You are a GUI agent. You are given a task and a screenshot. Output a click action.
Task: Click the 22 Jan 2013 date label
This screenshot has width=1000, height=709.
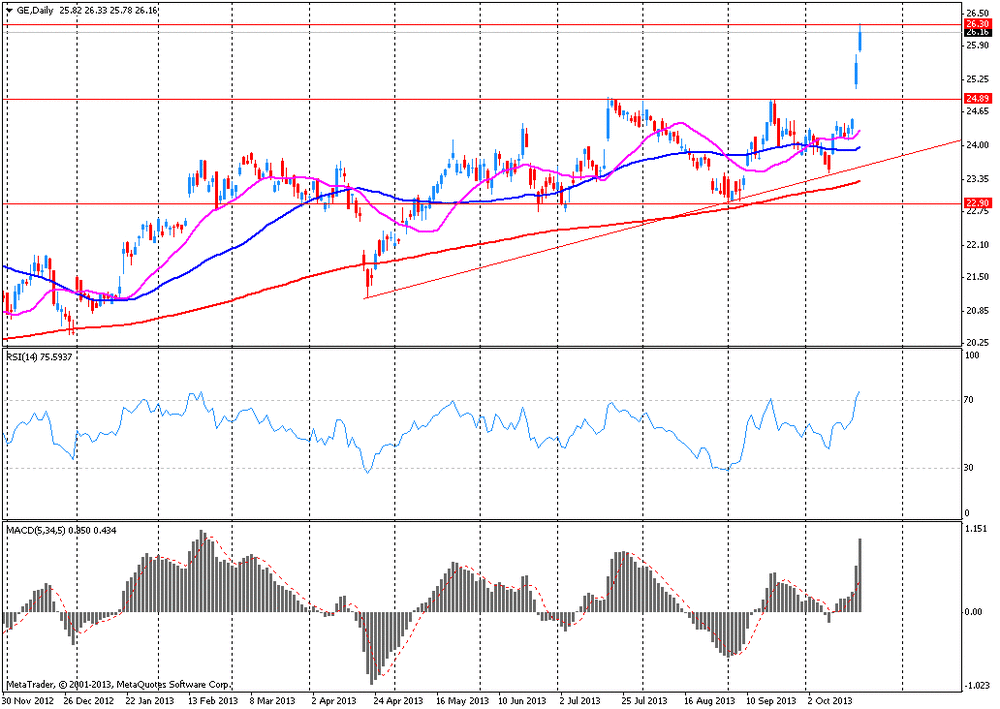149,701
